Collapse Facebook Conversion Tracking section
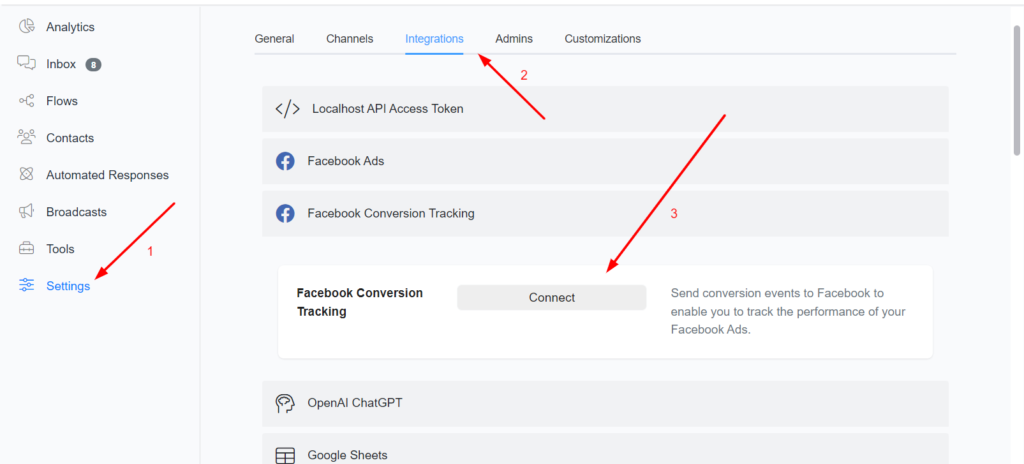The width and height of the screenshot is (1024, 464). pos(604,213)
